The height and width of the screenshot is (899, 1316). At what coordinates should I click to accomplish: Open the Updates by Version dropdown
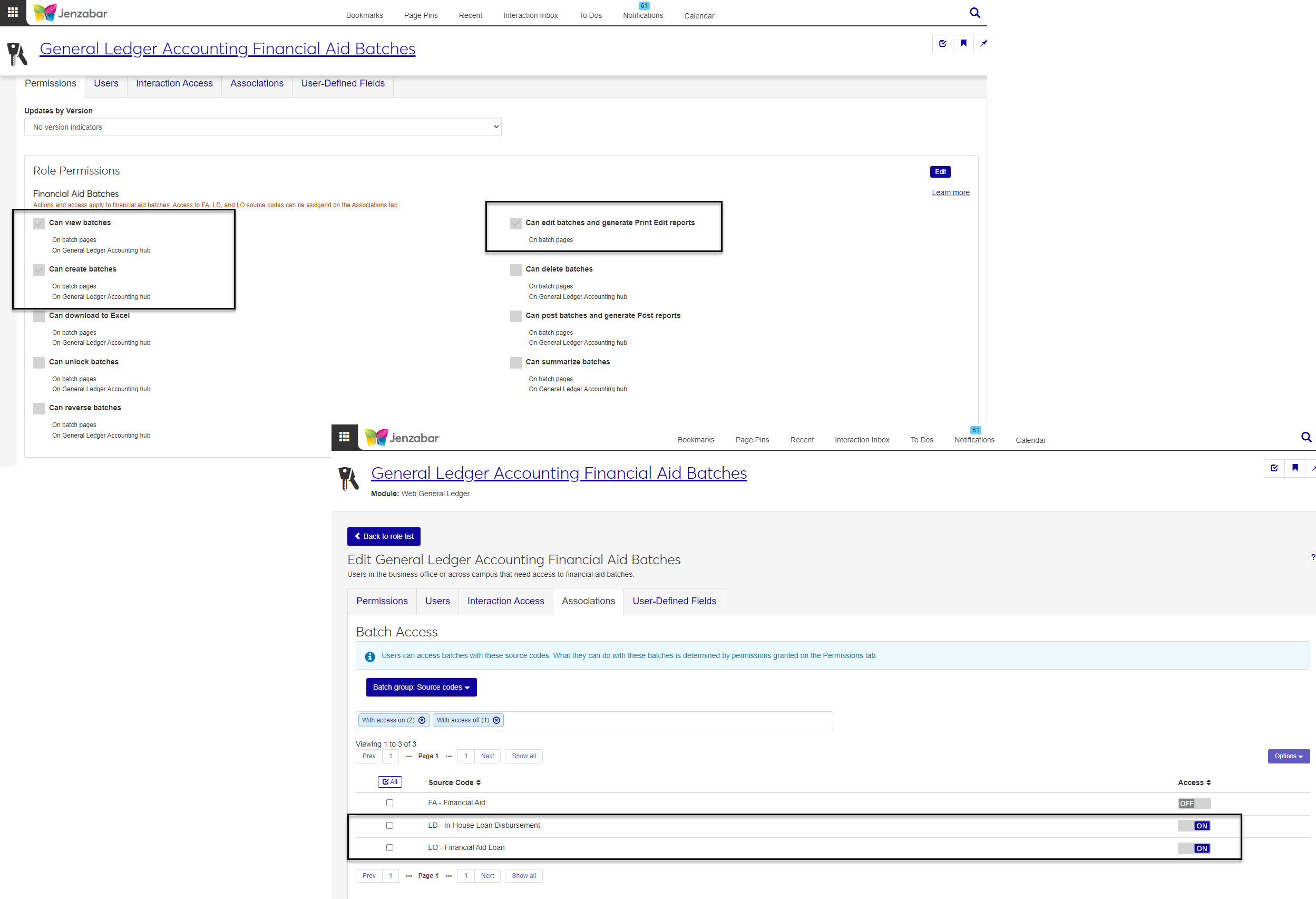263,127
